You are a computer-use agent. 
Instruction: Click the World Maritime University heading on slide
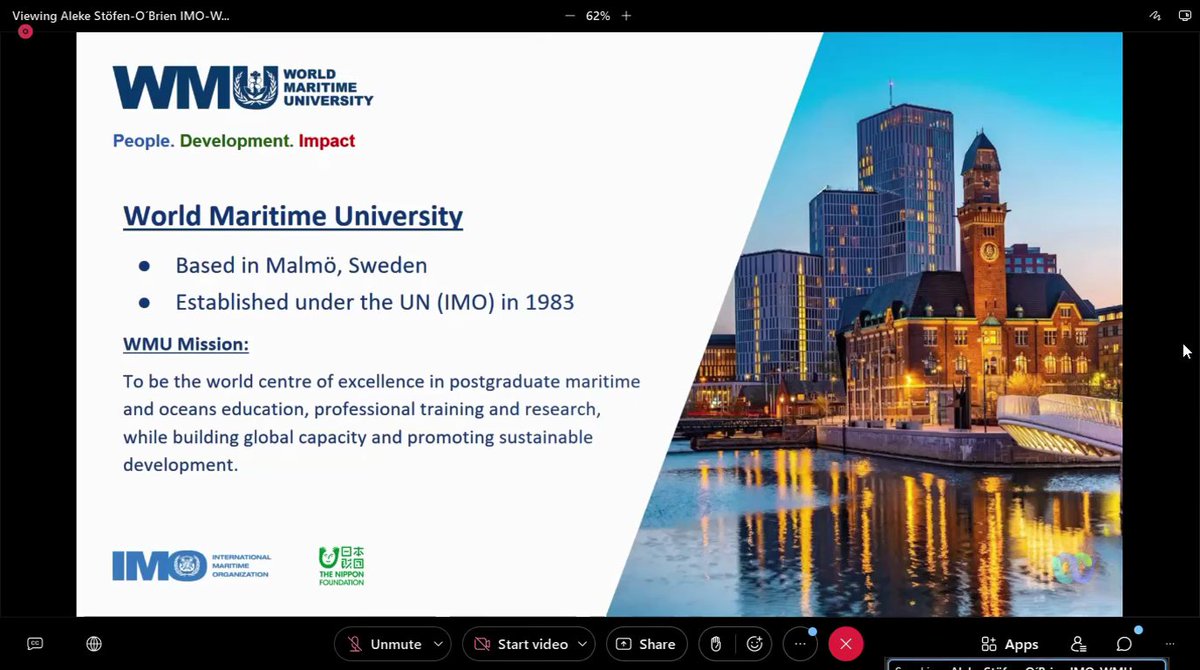pyautogui.click(x=293, y=215)
